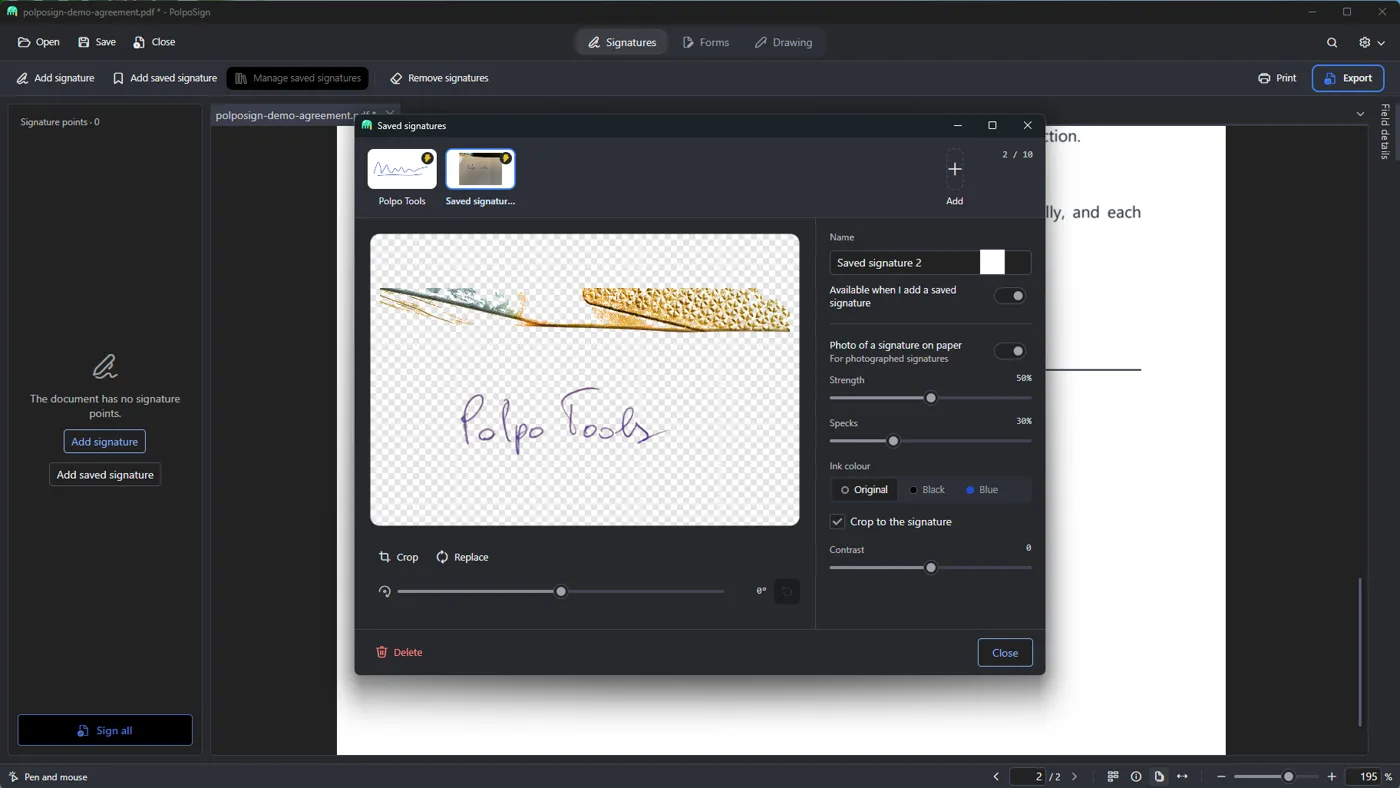Click the Sign all button
Viewport: 1400px width, 788px height.
click(x=105, y=730)
